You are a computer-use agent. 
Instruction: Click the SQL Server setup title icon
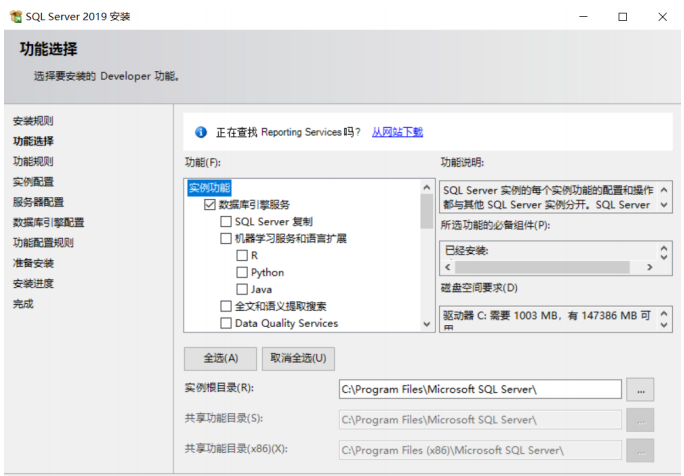pos(16,17)
